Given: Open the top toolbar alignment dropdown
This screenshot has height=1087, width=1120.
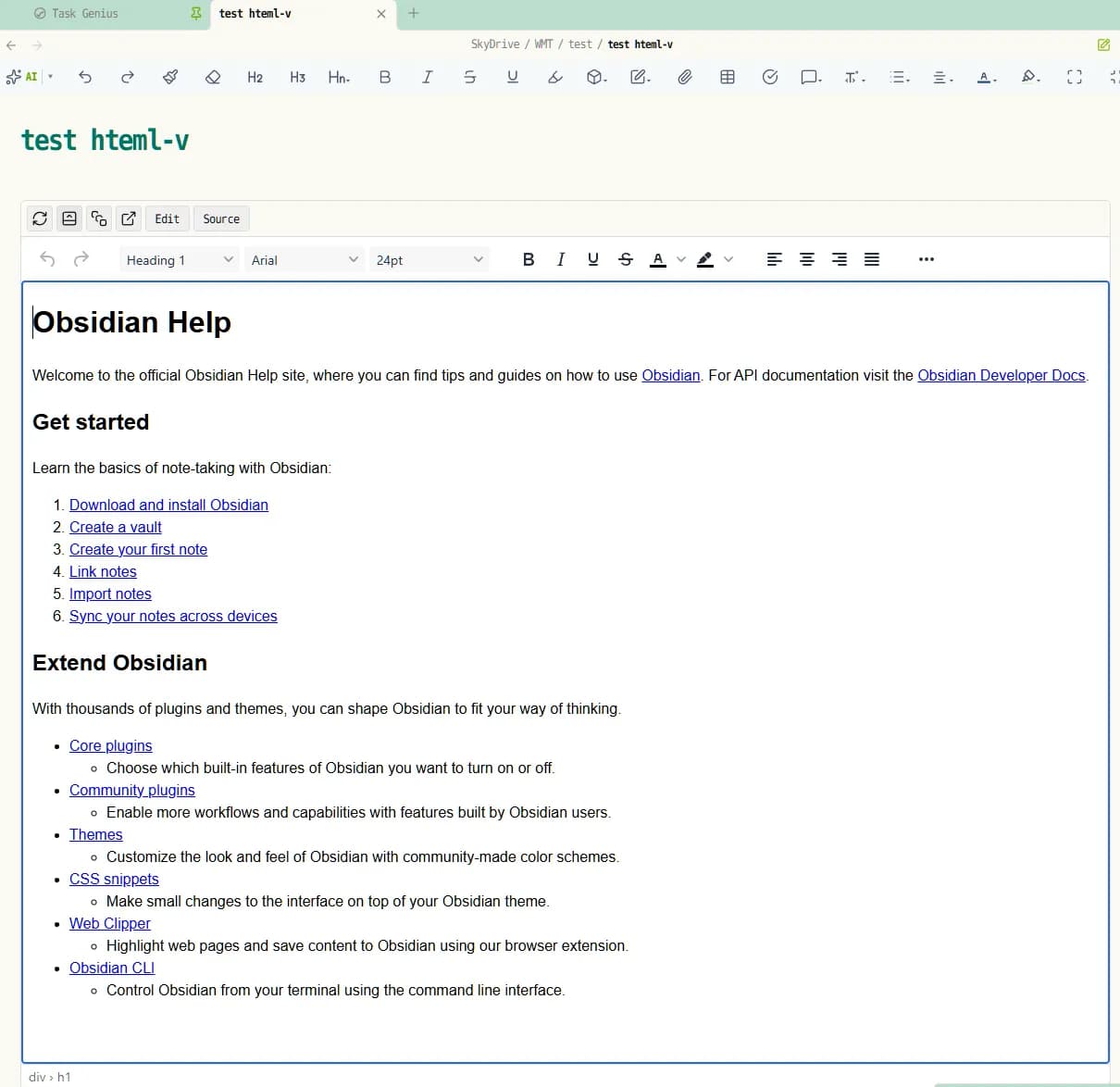Looking at the screenshot, I should [x=943, y=77].
